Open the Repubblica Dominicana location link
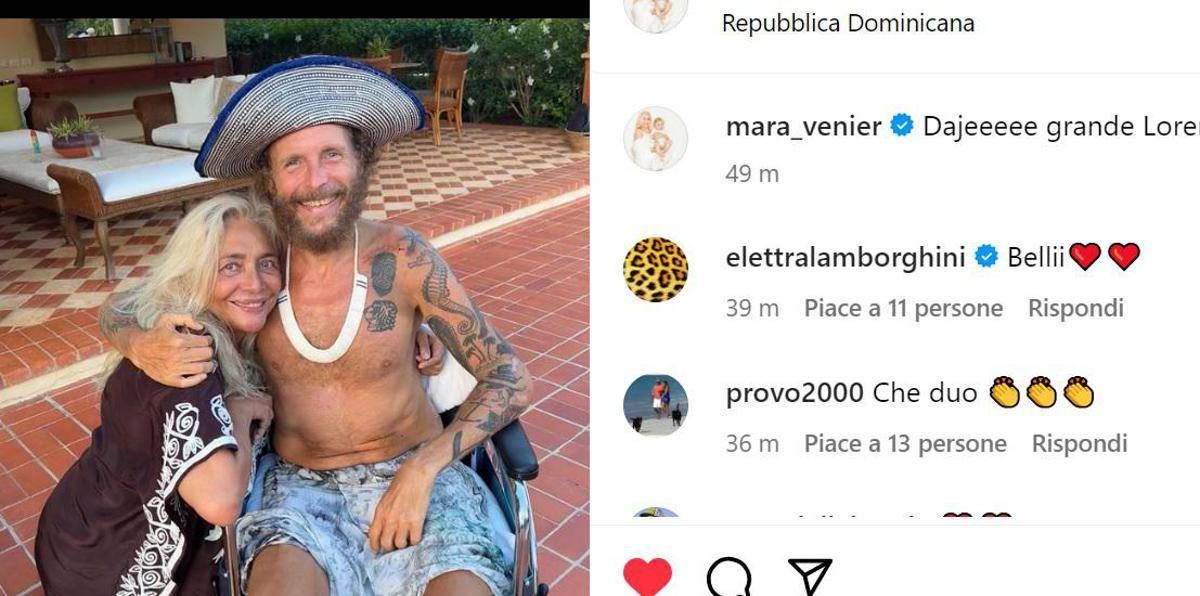 [x=848, y=22]
